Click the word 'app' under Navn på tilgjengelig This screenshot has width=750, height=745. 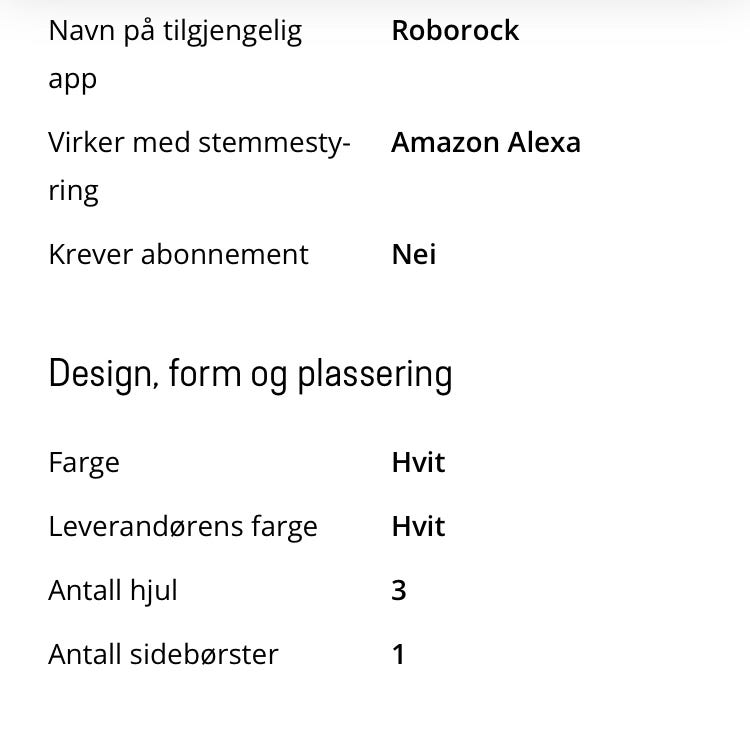click(x=72, y=80)
